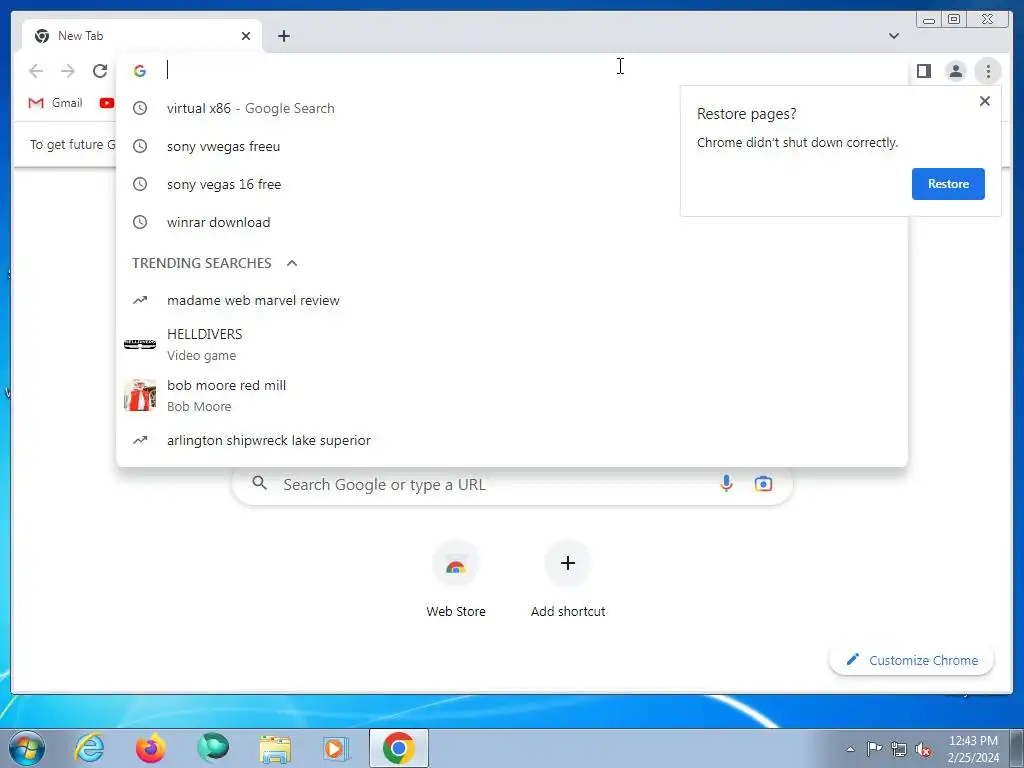Open the YouTube bookmark icon
This screenshot has width=1024, height=768.
tap(106, 103)
